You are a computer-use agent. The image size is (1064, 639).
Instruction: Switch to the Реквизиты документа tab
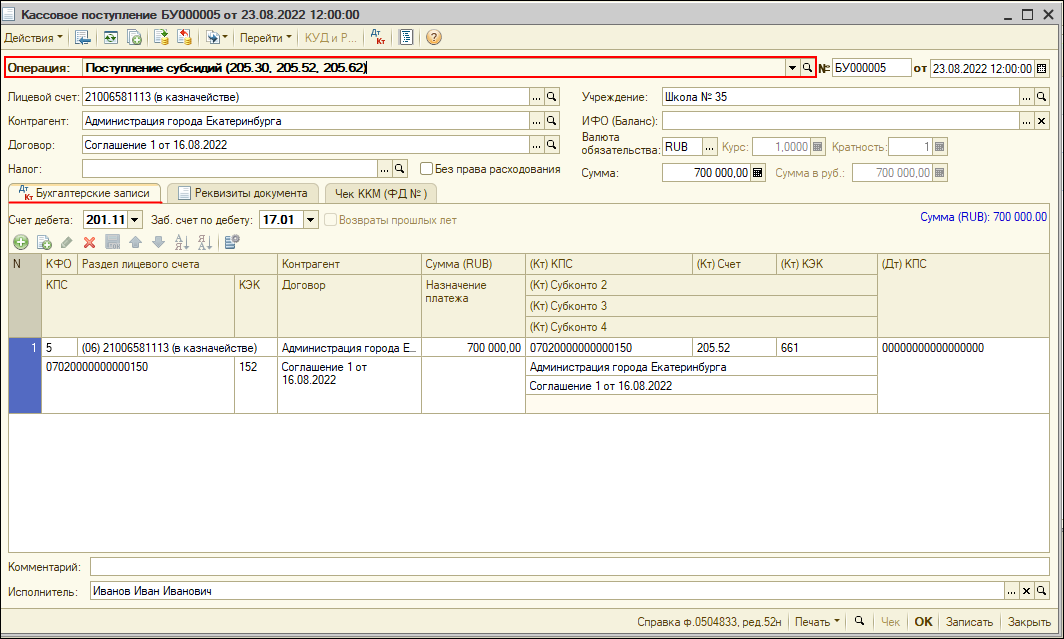[243, 193]
